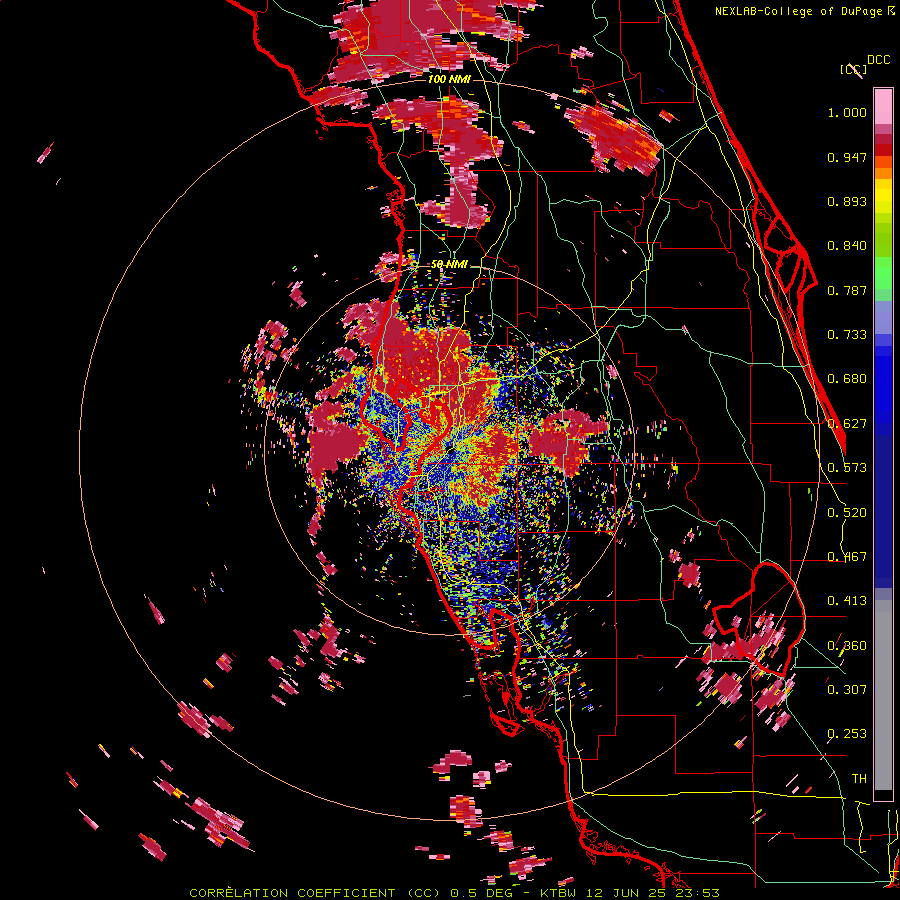Click the [CC] label above the legend
The width and height of the screenshot is (900, 900).
[x=853, y=69]
